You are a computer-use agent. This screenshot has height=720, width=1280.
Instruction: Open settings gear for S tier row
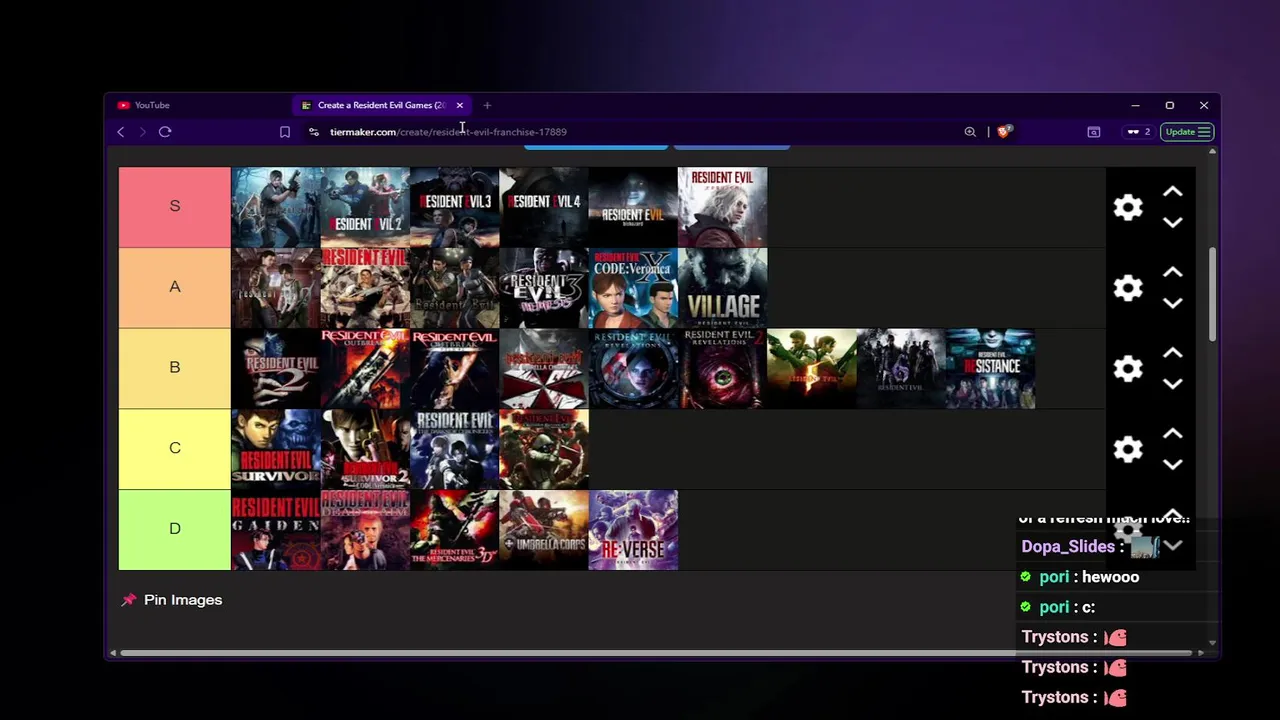coord(1128,207)
